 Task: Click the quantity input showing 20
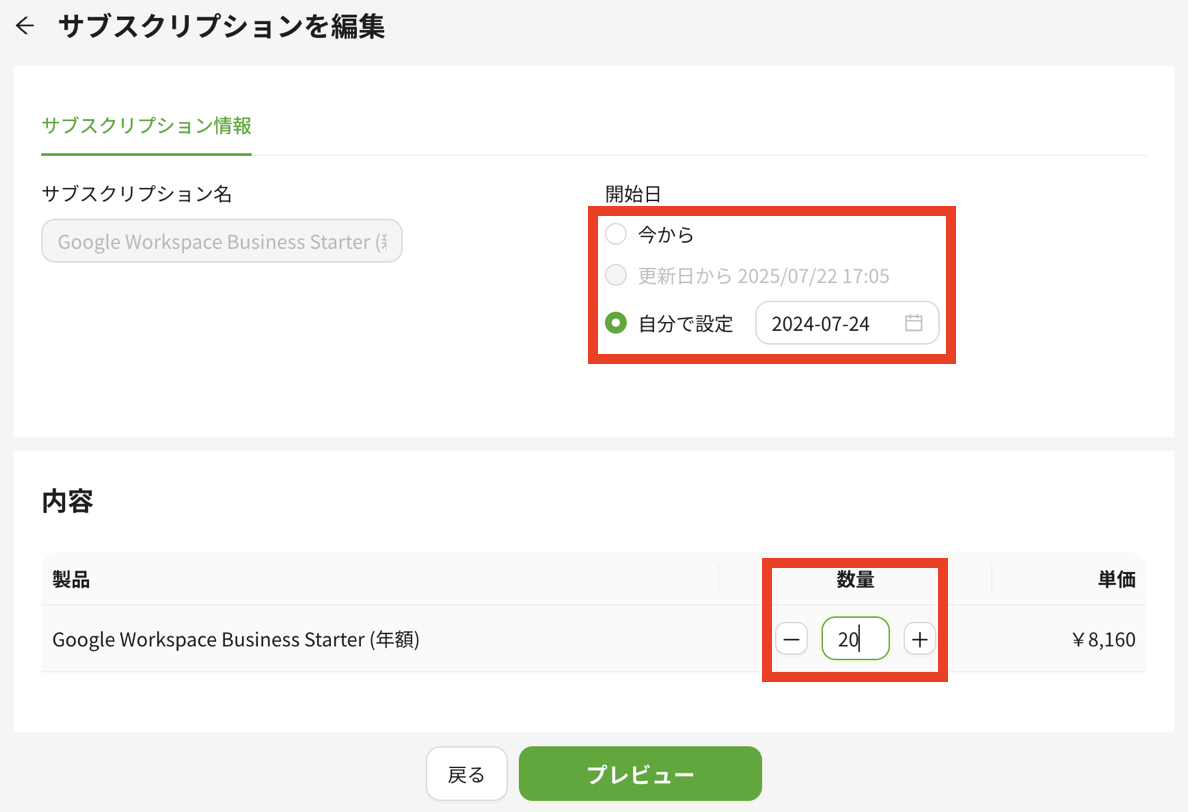pyautogui.click(x=855, y=639)
